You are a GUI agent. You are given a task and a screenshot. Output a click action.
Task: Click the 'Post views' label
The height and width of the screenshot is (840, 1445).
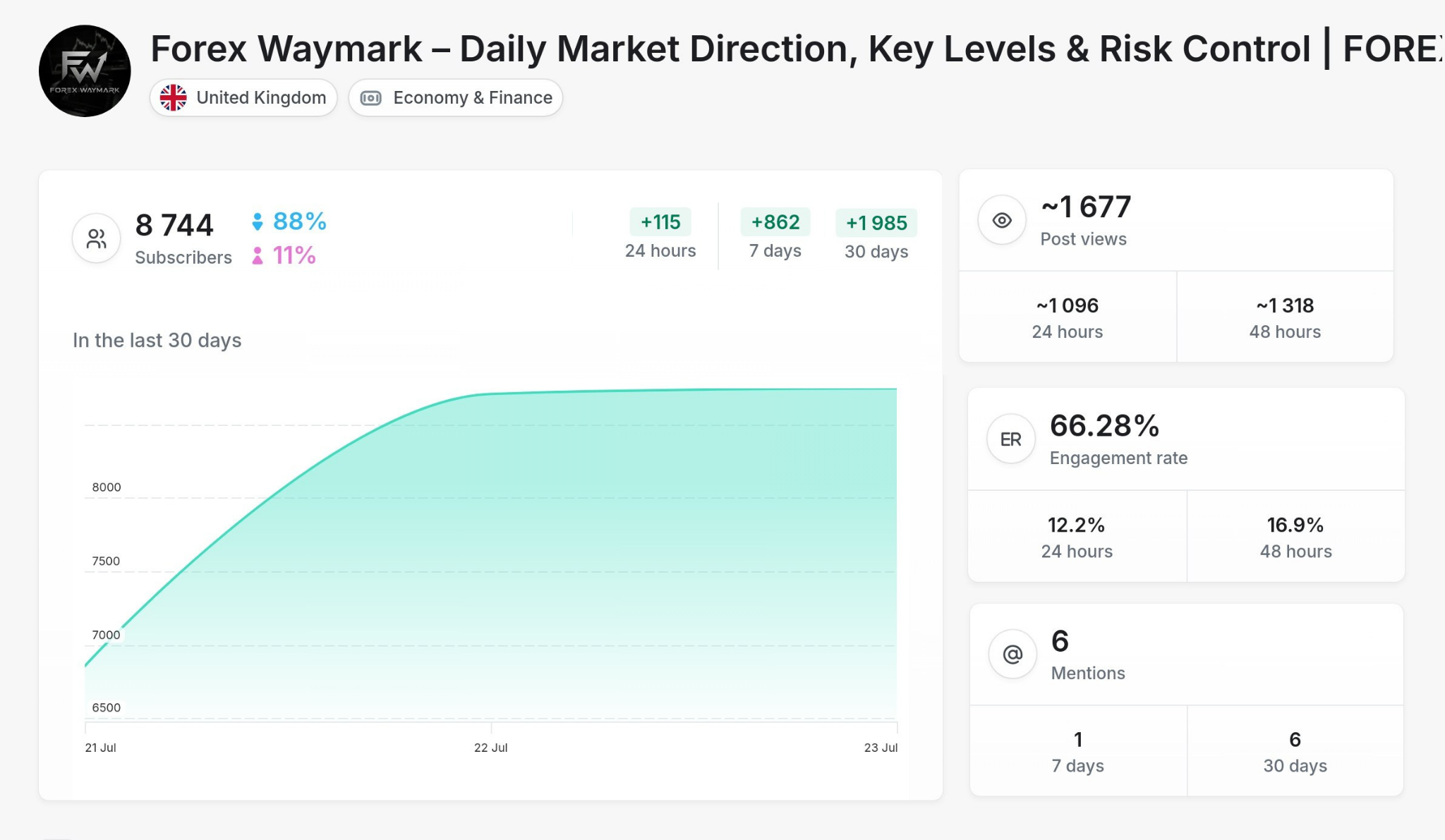(x=1084, y=239)
